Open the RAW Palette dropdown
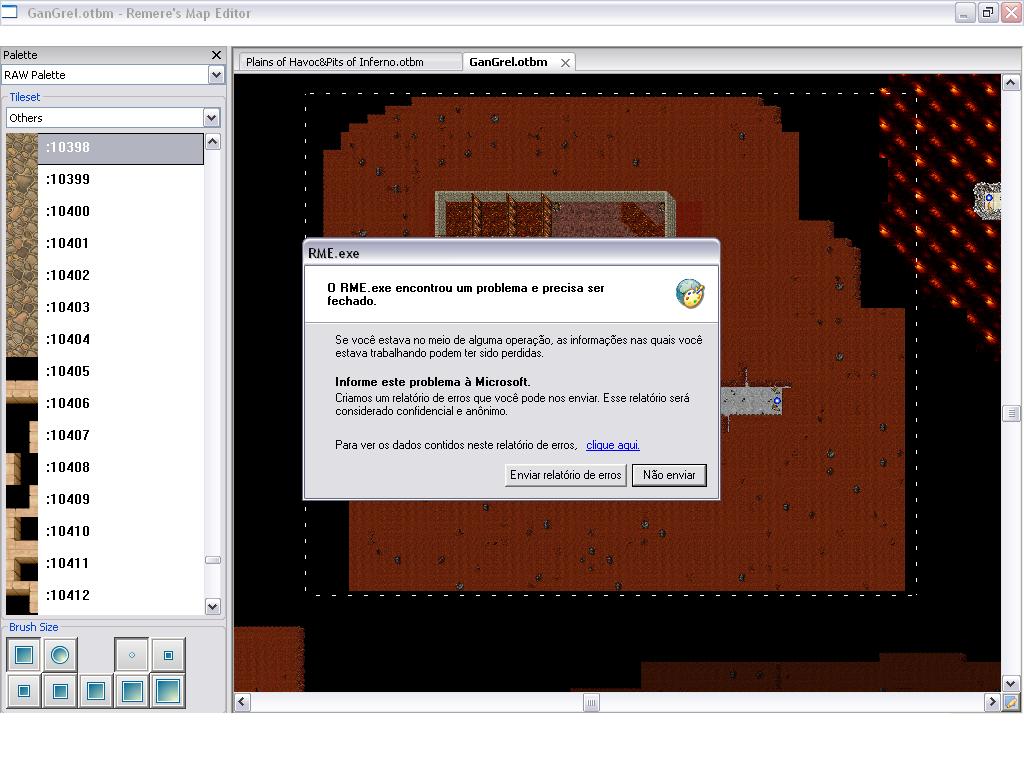The width and height of the screenshot is (1024, 768). (x=216, y=75)
